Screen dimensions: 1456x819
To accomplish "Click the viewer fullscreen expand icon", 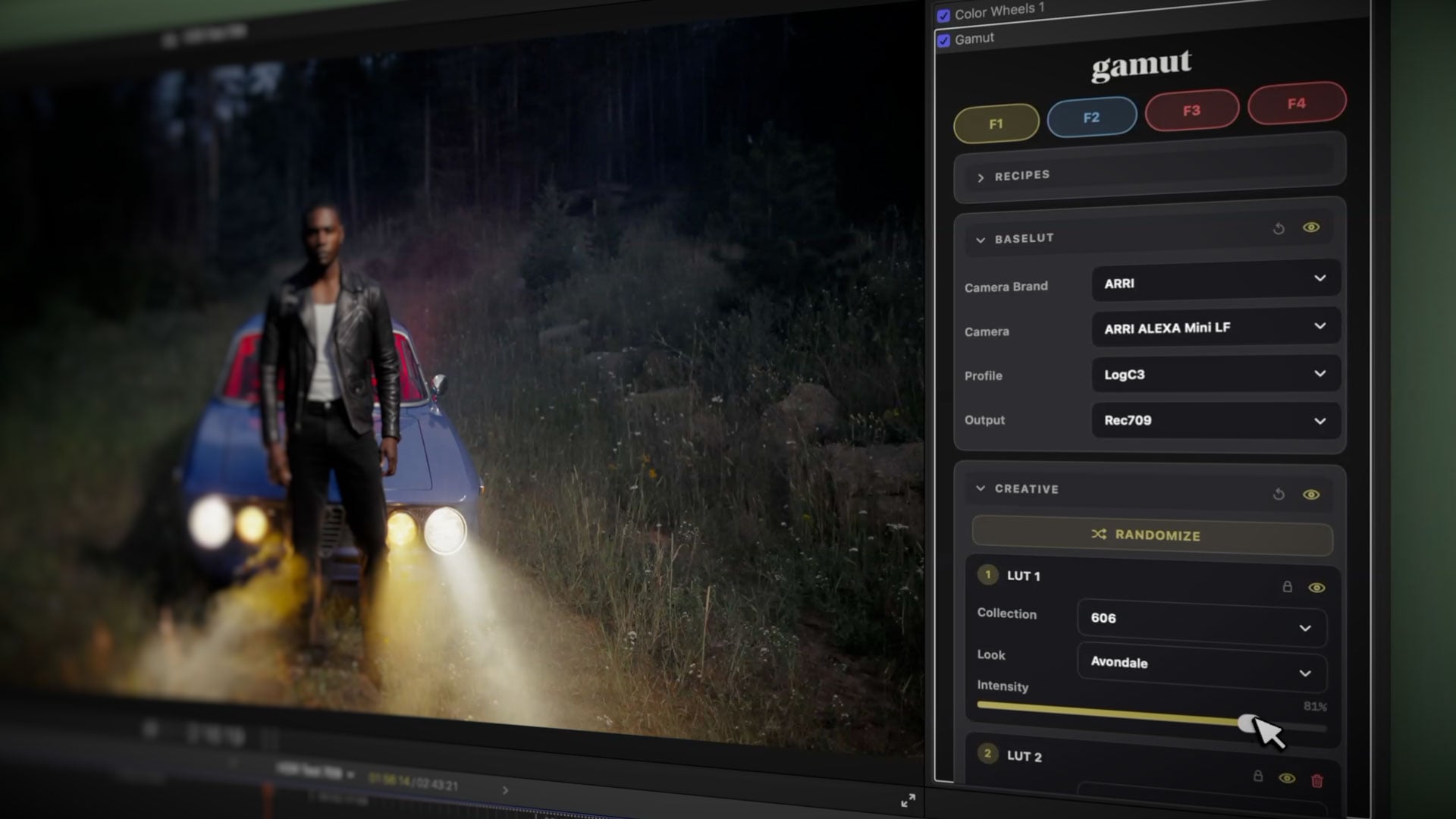I will (x=908, y=801).
